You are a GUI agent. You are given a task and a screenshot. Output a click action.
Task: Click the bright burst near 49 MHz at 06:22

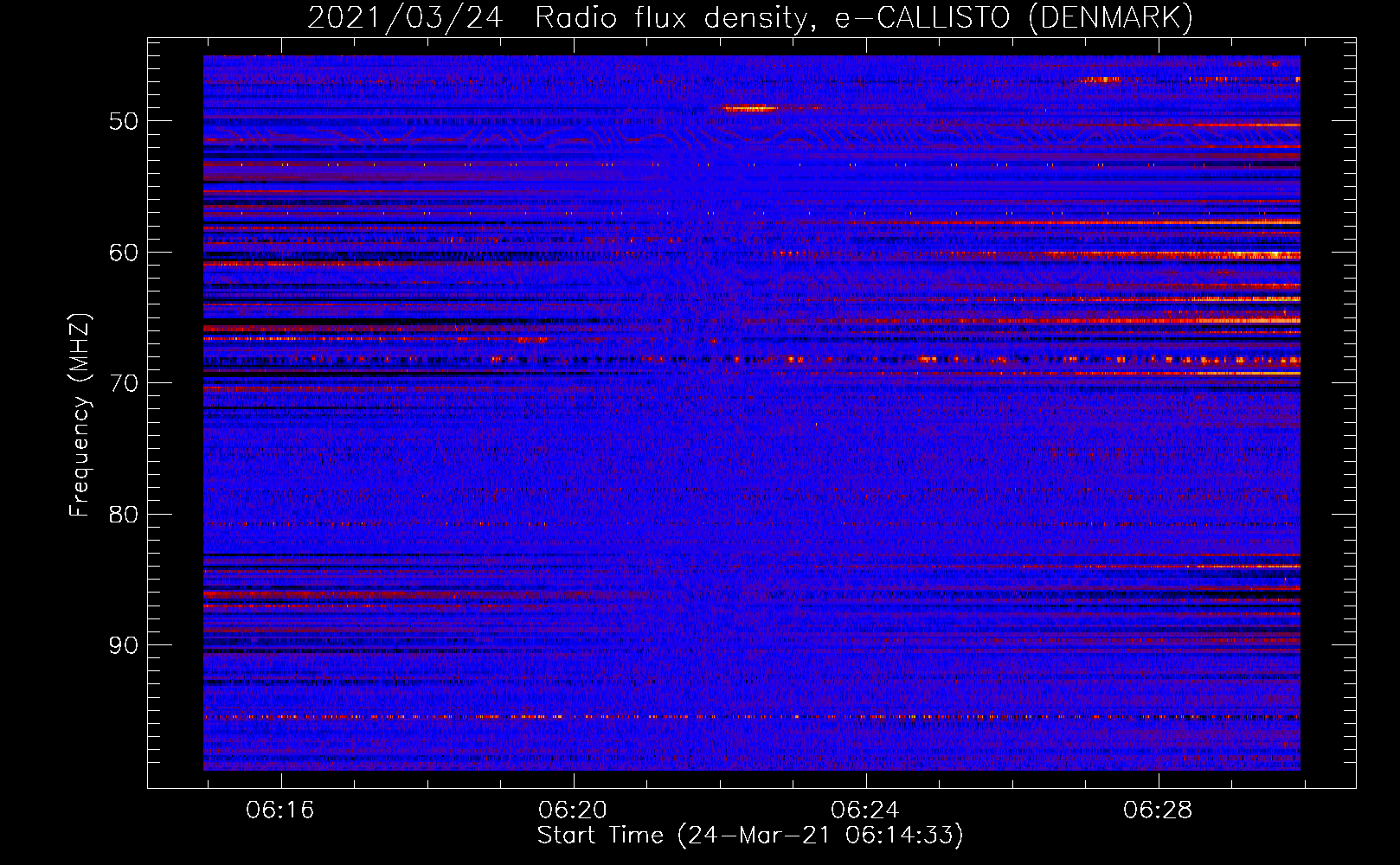click(751, 109)
